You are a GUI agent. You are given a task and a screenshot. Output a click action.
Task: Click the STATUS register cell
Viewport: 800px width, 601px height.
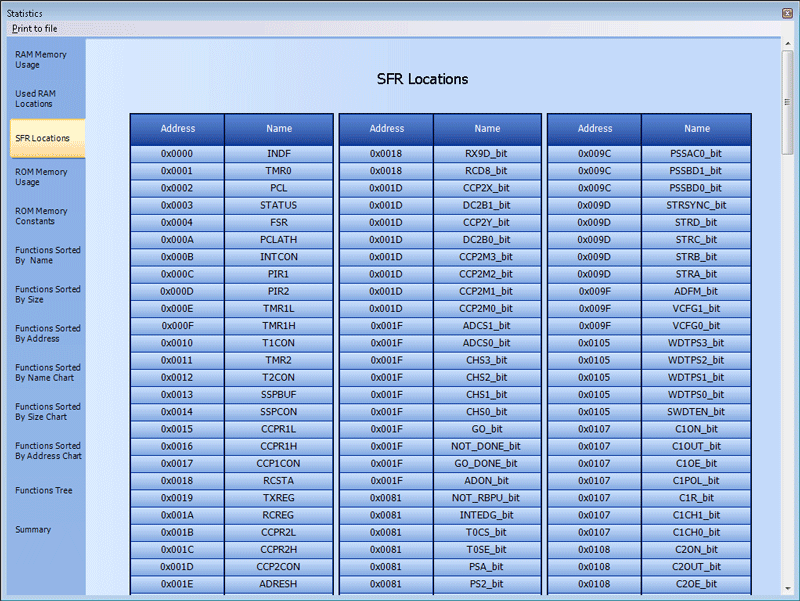click(x=279, y=205)
